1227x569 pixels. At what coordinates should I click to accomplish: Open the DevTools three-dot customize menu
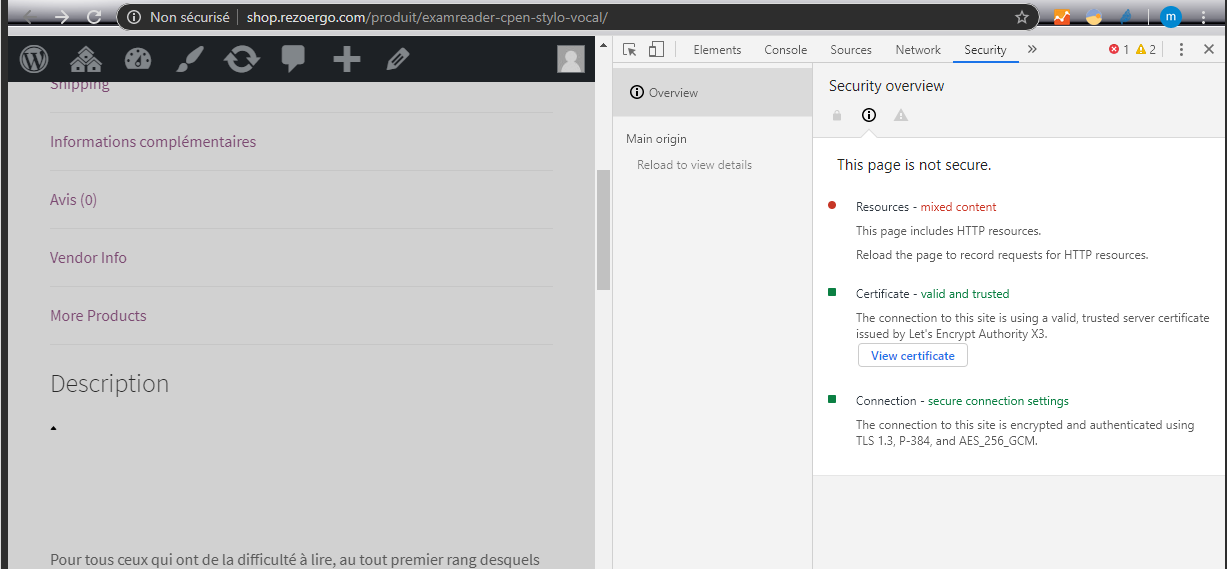(x=1181, y=49)
